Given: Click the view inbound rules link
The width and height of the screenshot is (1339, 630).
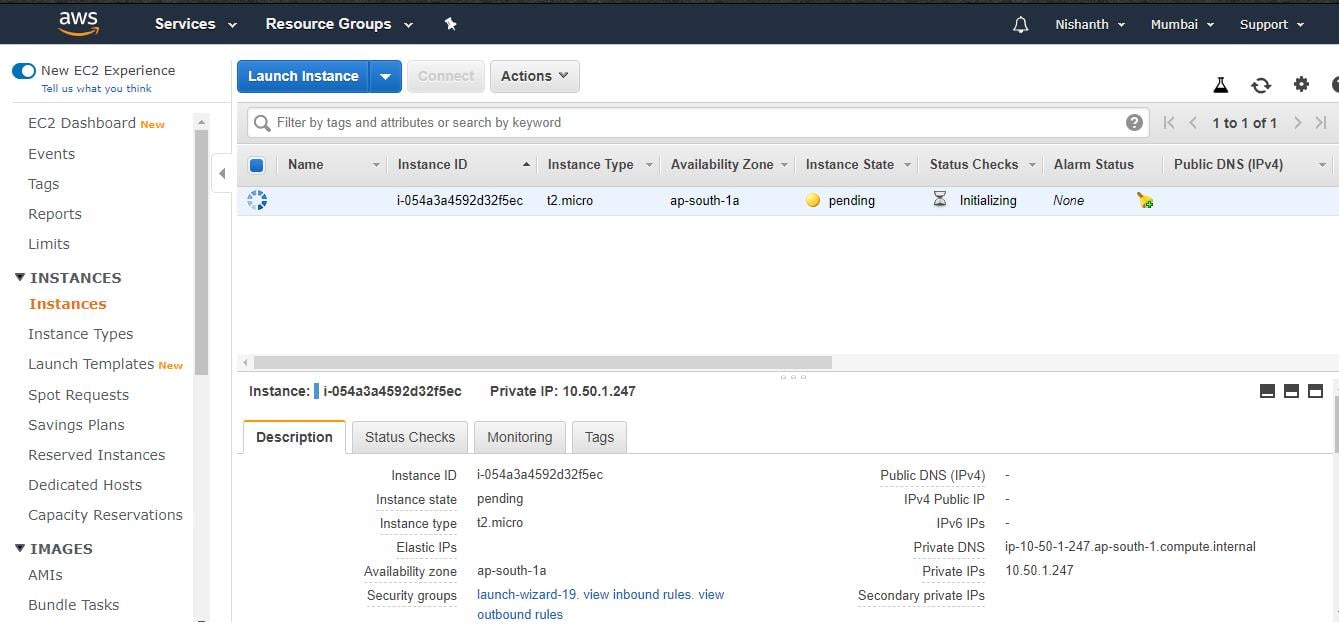Looking at the screenshot, I should (638, 594).
